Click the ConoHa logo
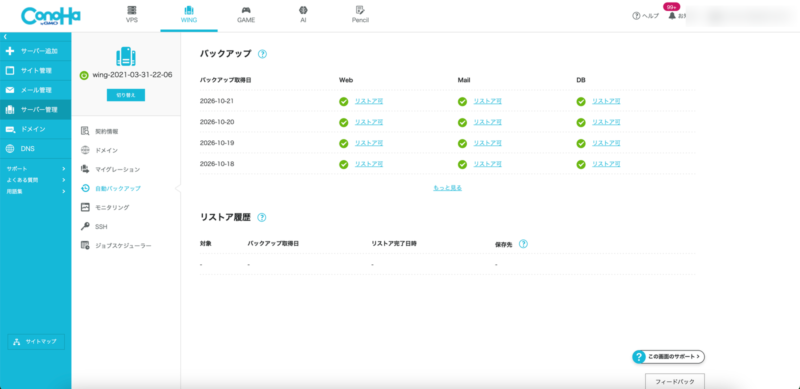The image size is (800, 389). pos(51,16)
